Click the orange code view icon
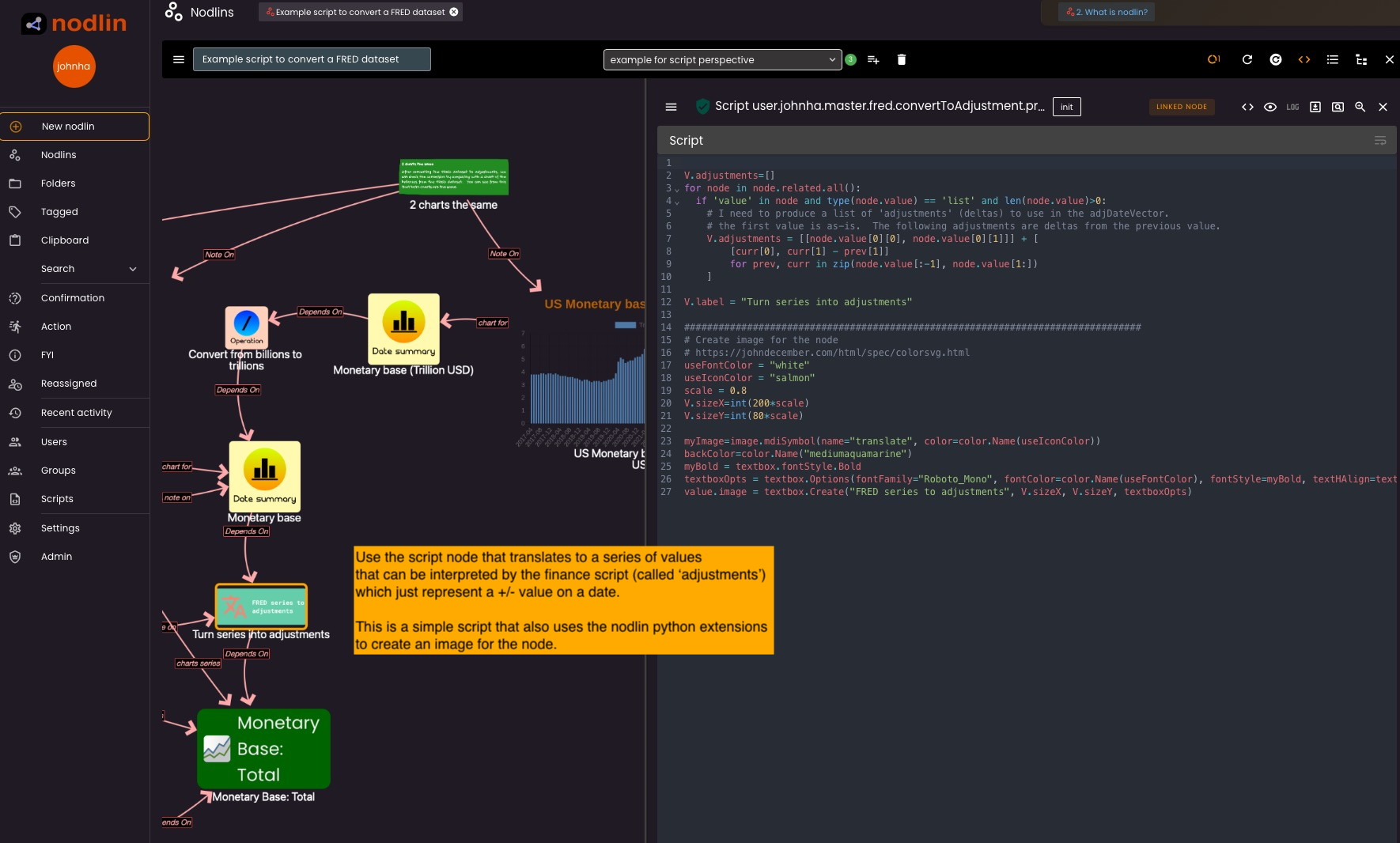Viewport: 1400px width, 843px height. tap(1304, 60)
